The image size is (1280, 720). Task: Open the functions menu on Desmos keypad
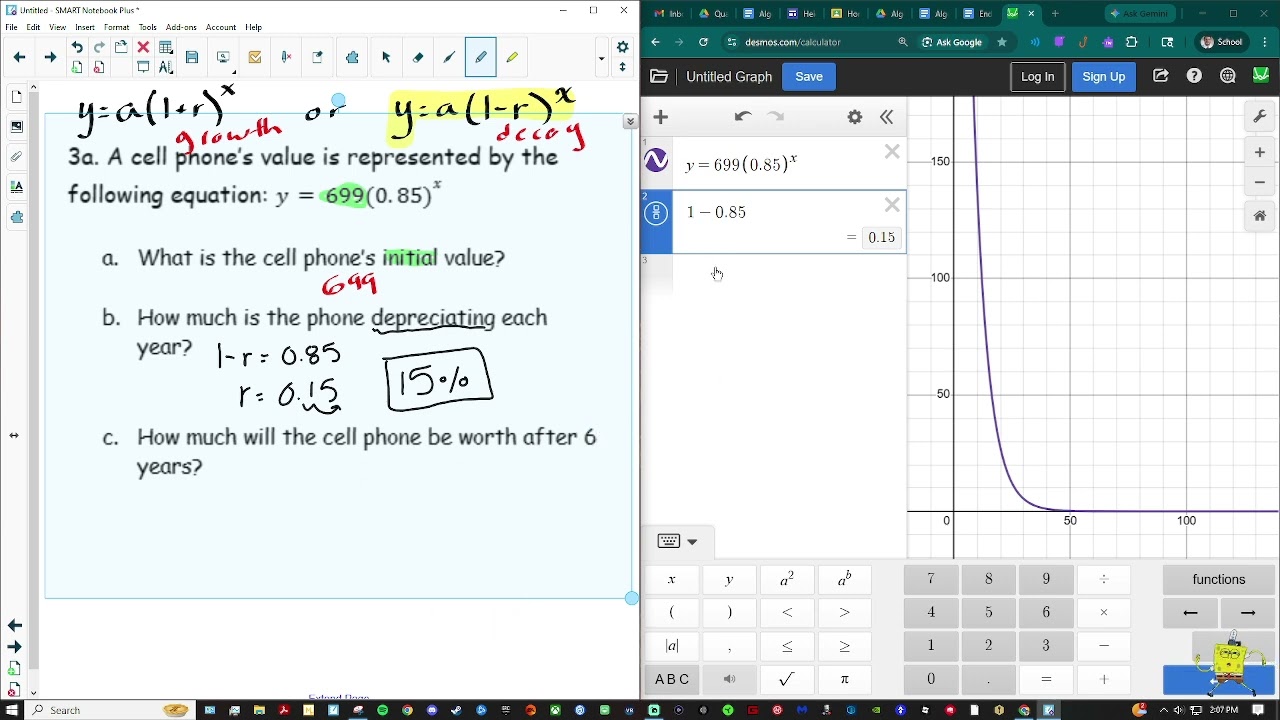point(1219,579)
